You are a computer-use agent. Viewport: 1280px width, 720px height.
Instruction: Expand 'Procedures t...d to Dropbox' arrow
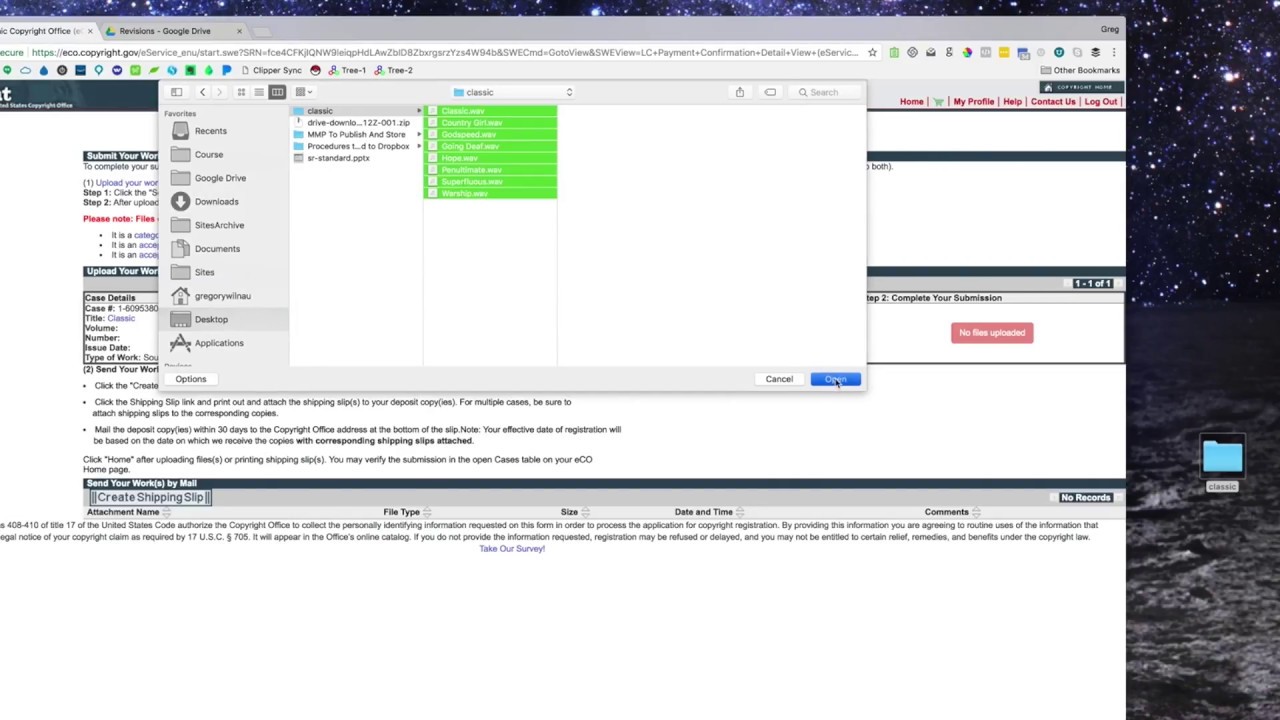tap(419, 146)
